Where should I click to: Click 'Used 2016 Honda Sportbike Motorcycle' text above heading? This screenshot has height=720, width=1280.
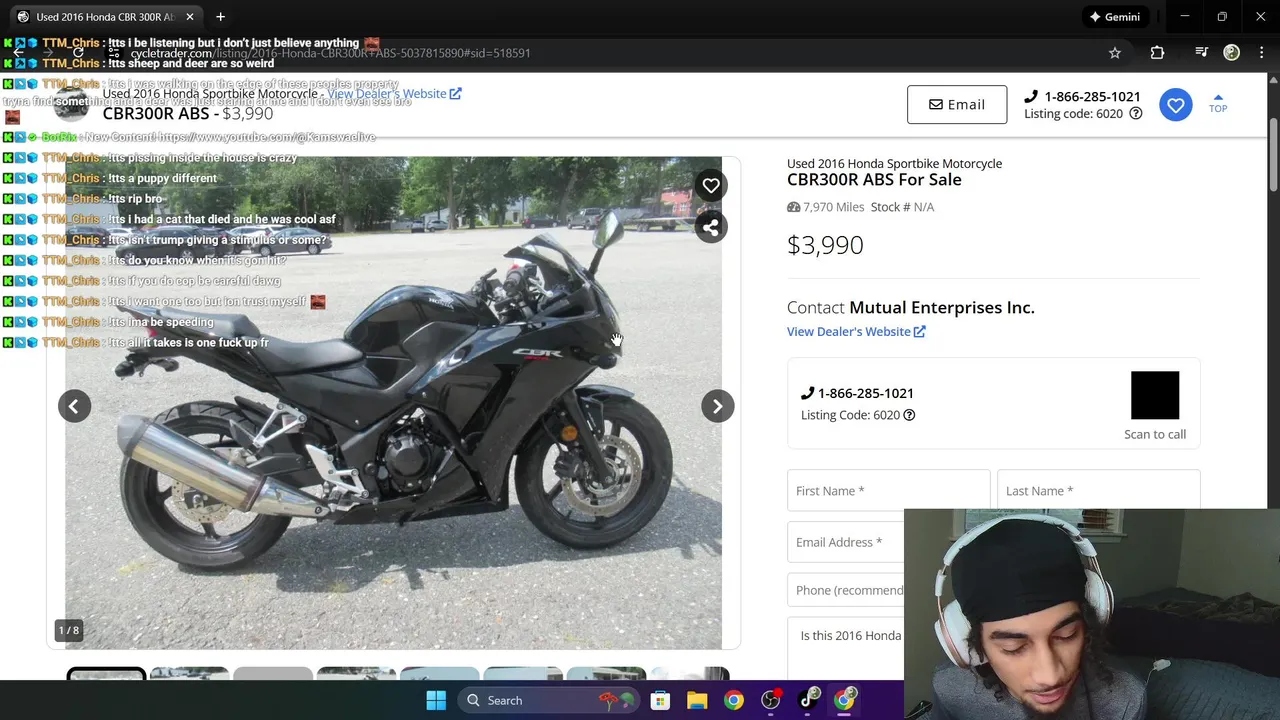(894, 163)
